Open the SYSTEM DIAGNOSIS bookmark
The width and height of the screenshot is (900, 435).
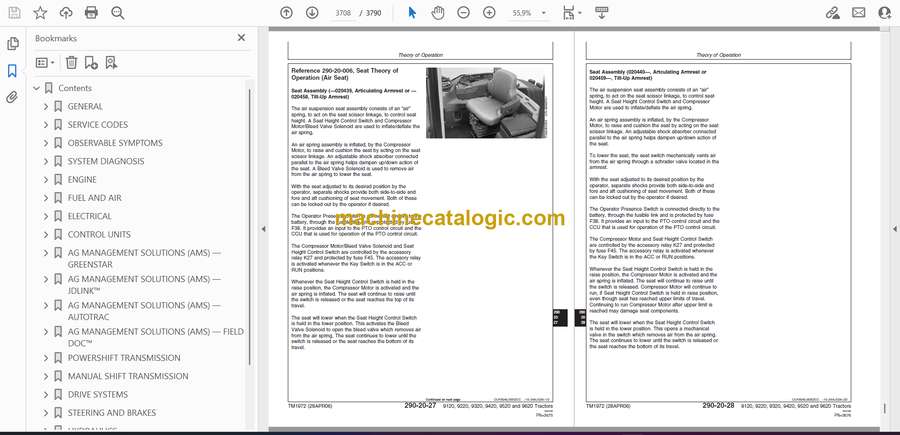click(106, 161)
